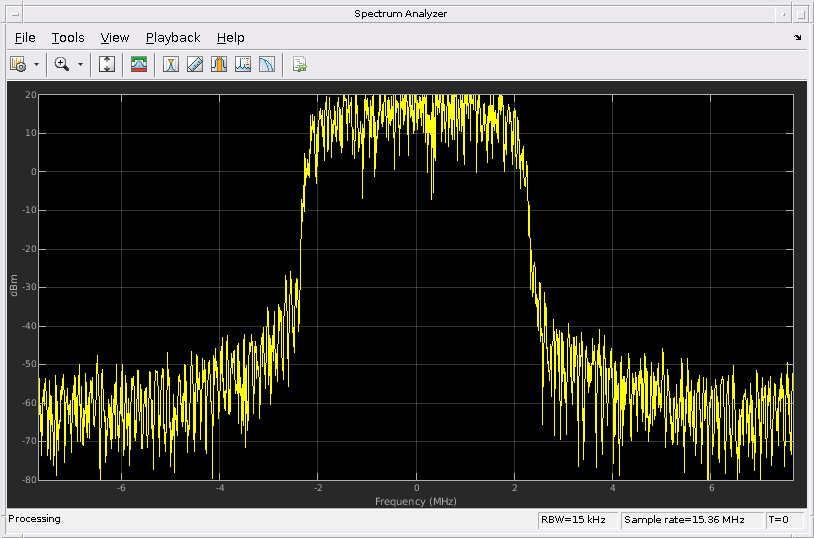Open the Tools menu

point(68,38)
